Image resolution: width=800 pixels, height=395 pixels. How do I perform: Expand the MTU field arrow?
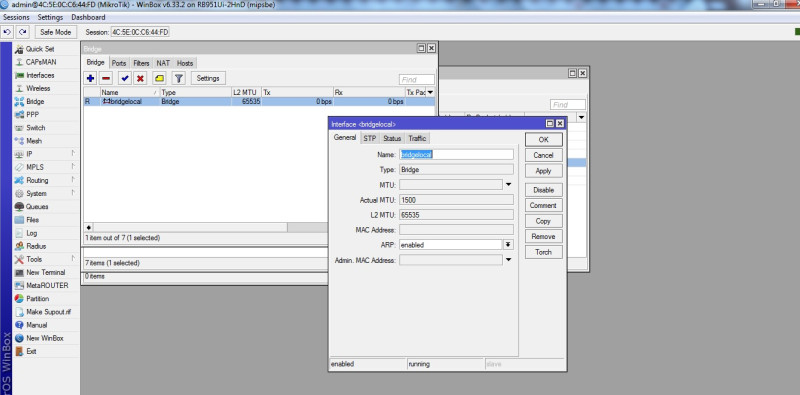coord(509,185)
